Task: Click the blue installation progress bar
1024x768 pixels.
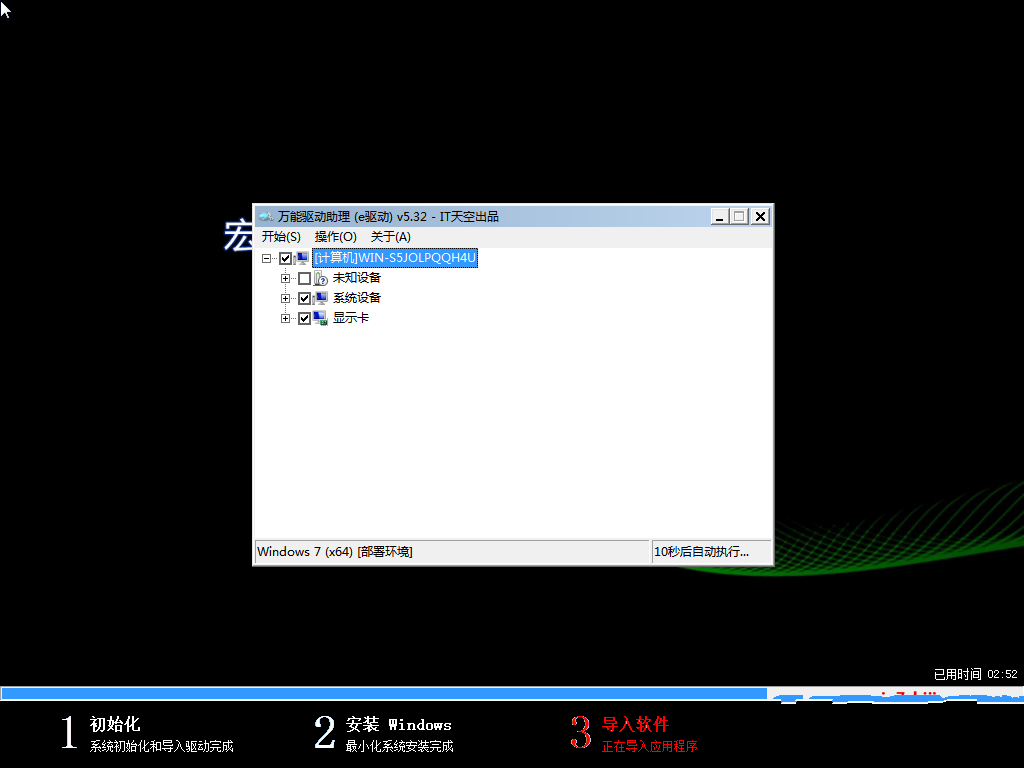Action: (384, 694)
